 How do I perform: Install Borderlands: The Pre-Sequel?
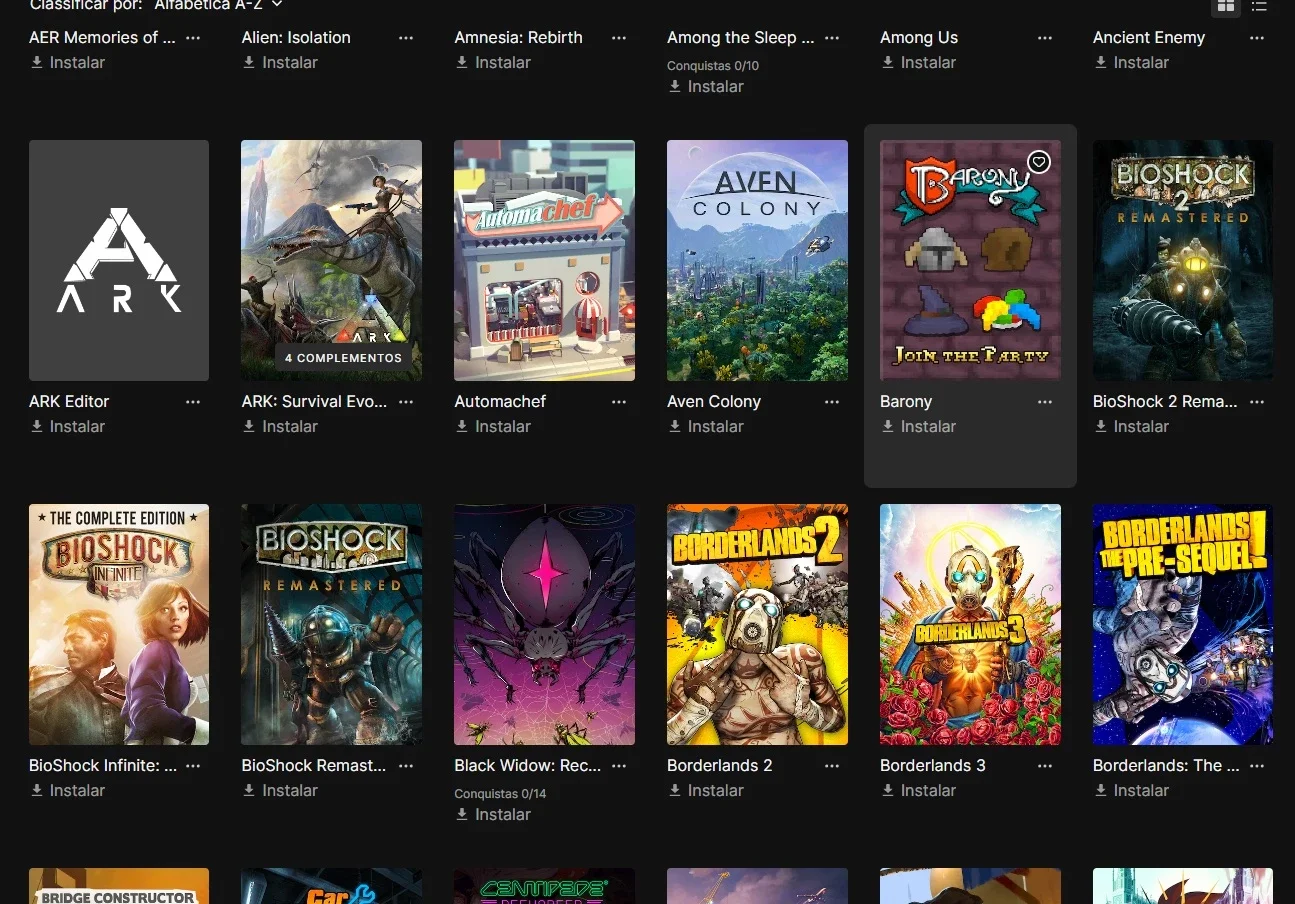(x=1132, y=790)
